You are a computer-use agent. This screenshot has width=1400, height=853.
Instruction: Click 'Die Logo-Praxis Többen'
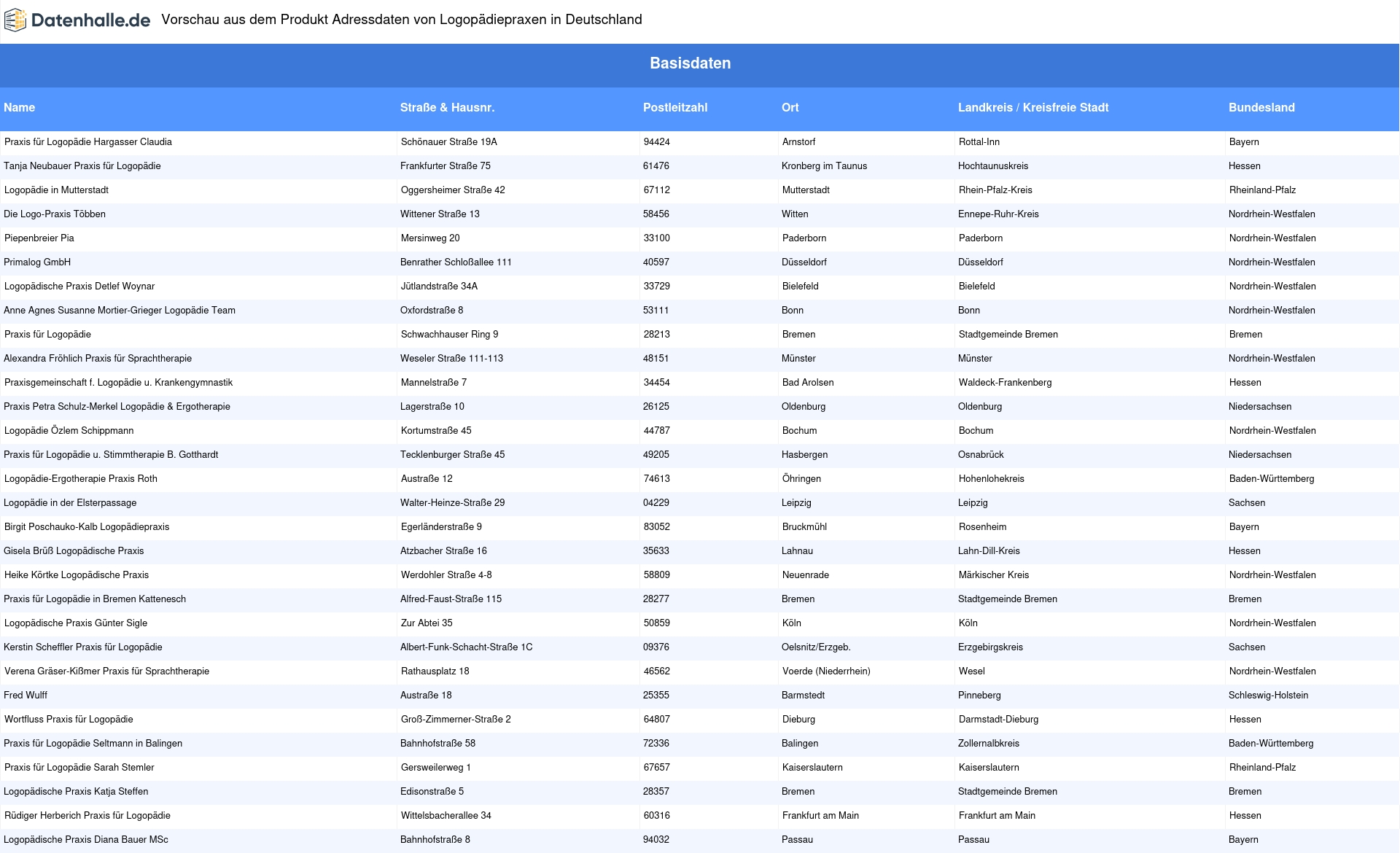[x=55, y=214]
